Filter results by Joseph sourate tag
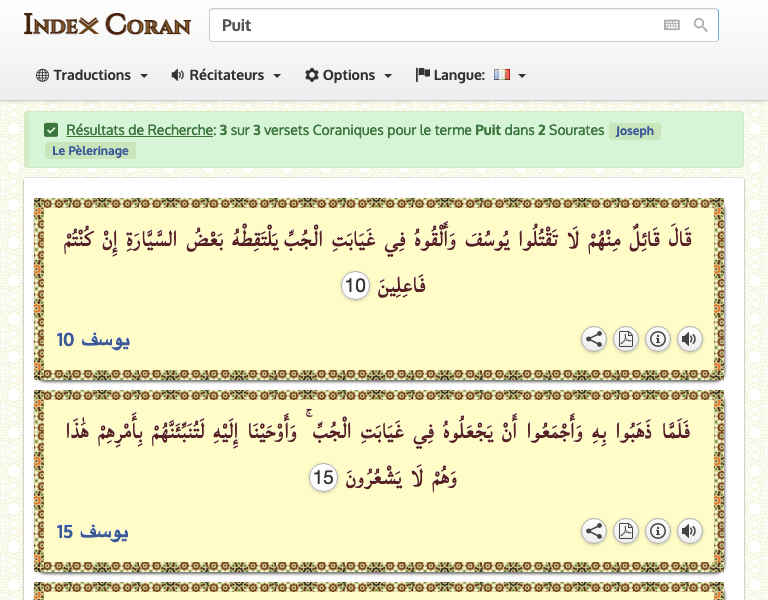The image size is (768, 600). click(636, 131)
